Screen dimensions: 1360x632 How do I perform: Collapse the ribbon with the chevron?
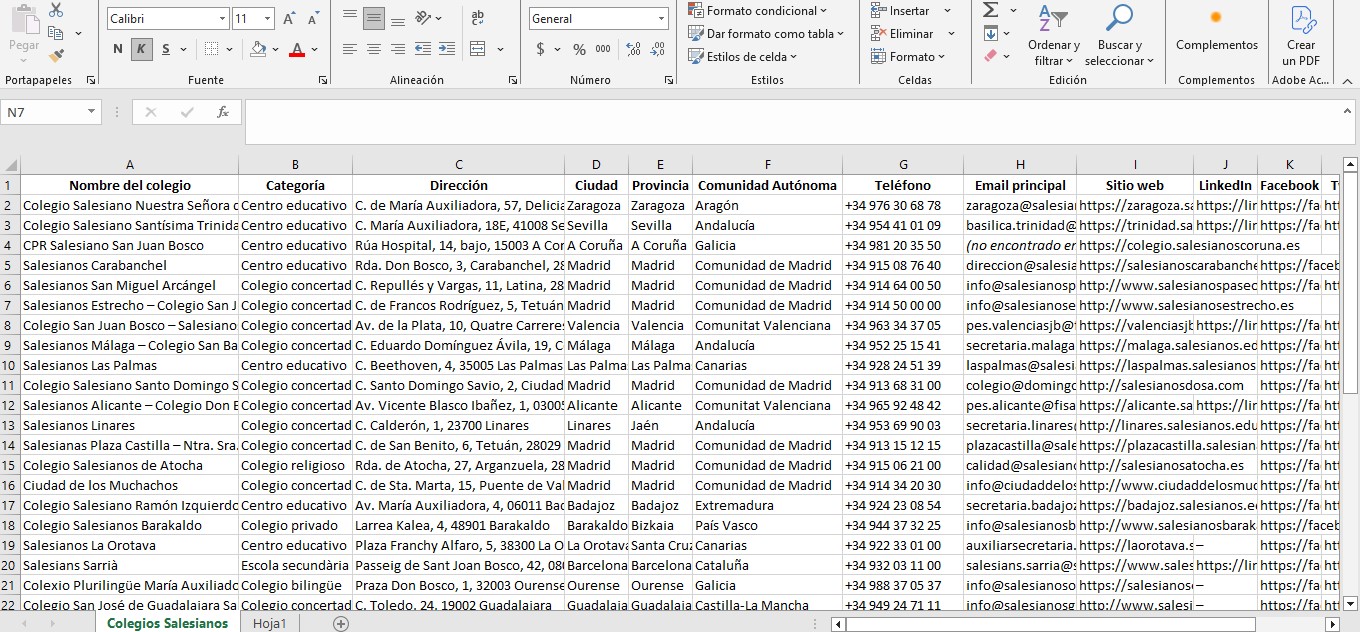click(x=1347, y=81)
